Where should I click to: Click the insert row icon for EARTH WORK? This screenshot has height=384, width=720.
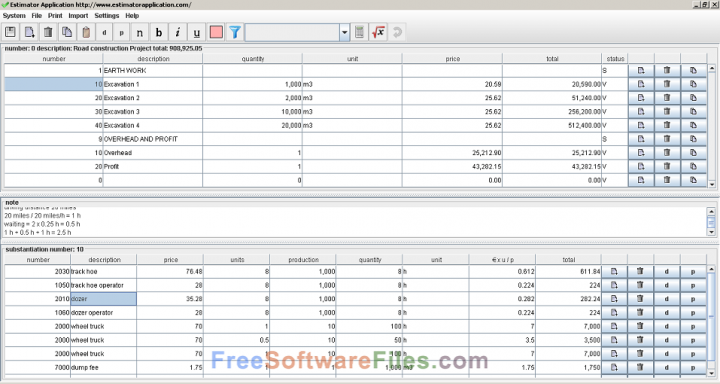tap(641, 70)
